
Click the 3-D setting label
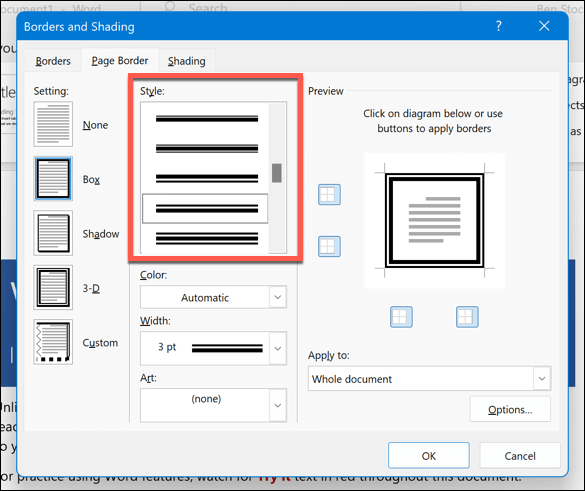click(x=91, y=288)
